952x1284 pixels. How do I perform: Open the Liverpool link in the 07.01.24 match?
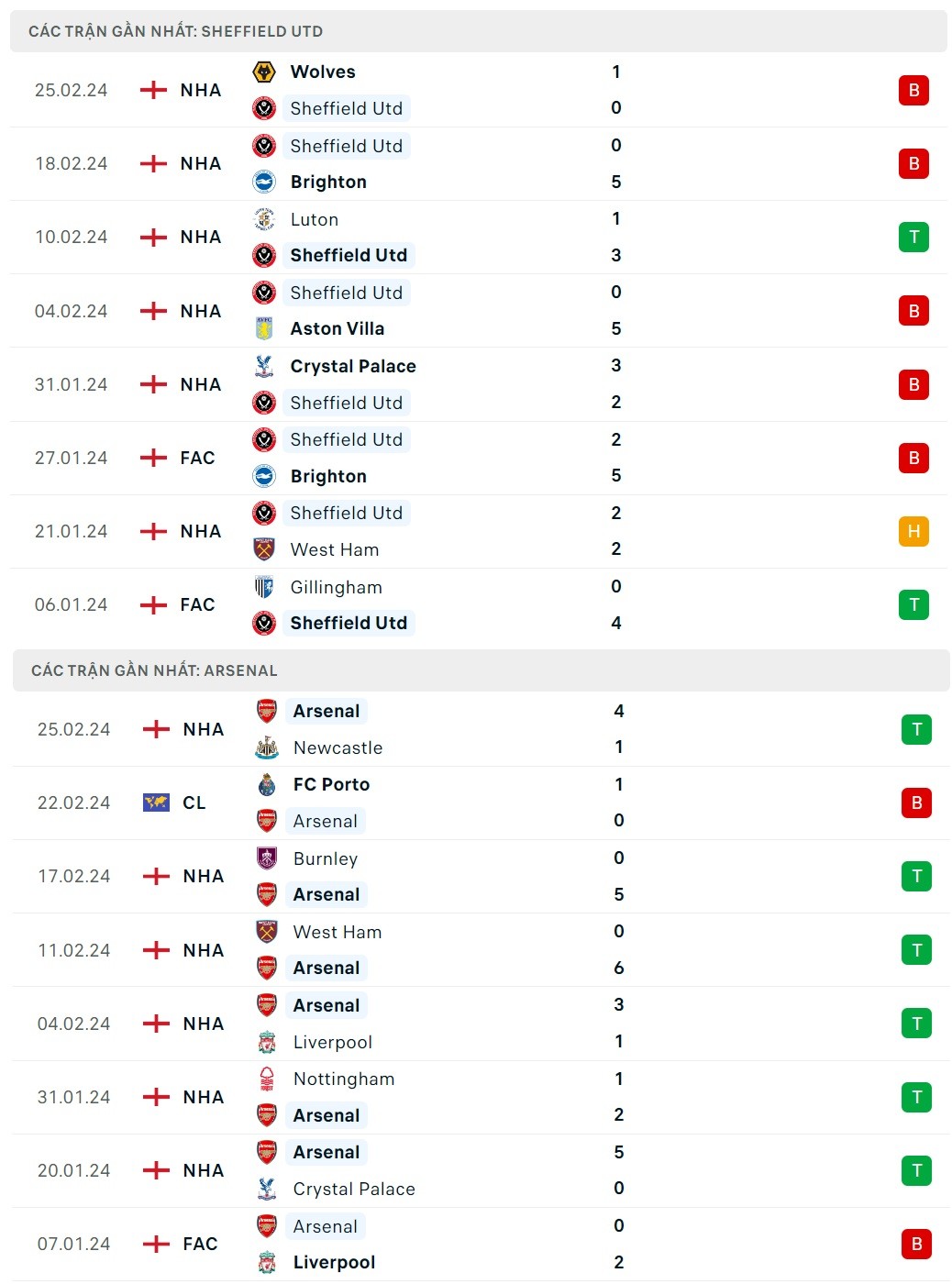pyautogui.click(x=334, y=1262)
